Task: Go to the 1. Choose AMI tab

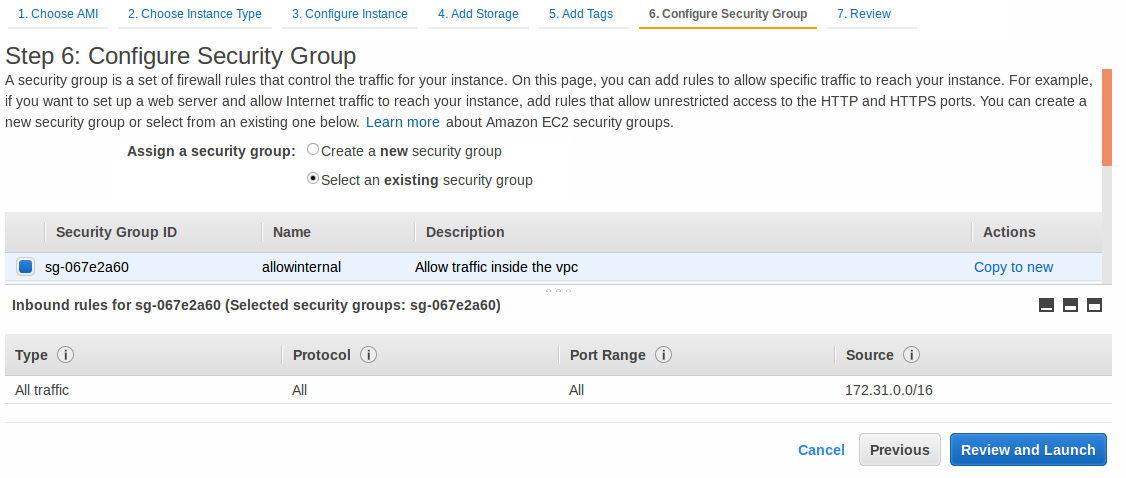Action: [x=59, y=14]
